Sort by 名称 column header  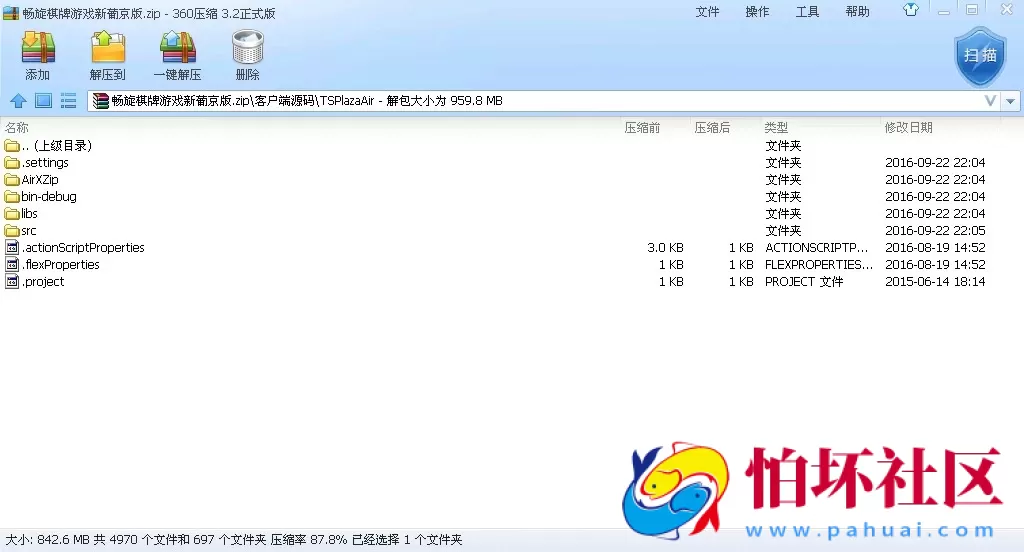(x=17, y=127)
